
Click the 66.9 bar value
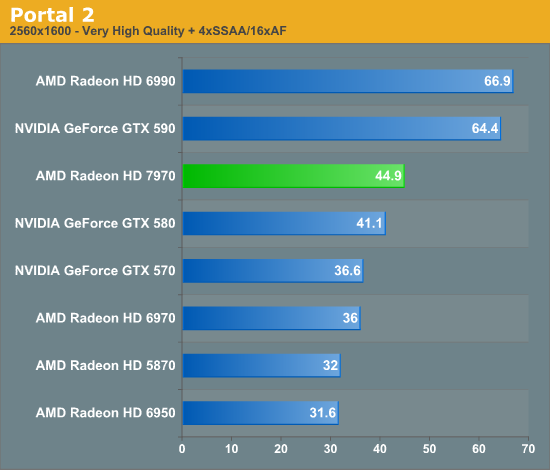point(497,81)
